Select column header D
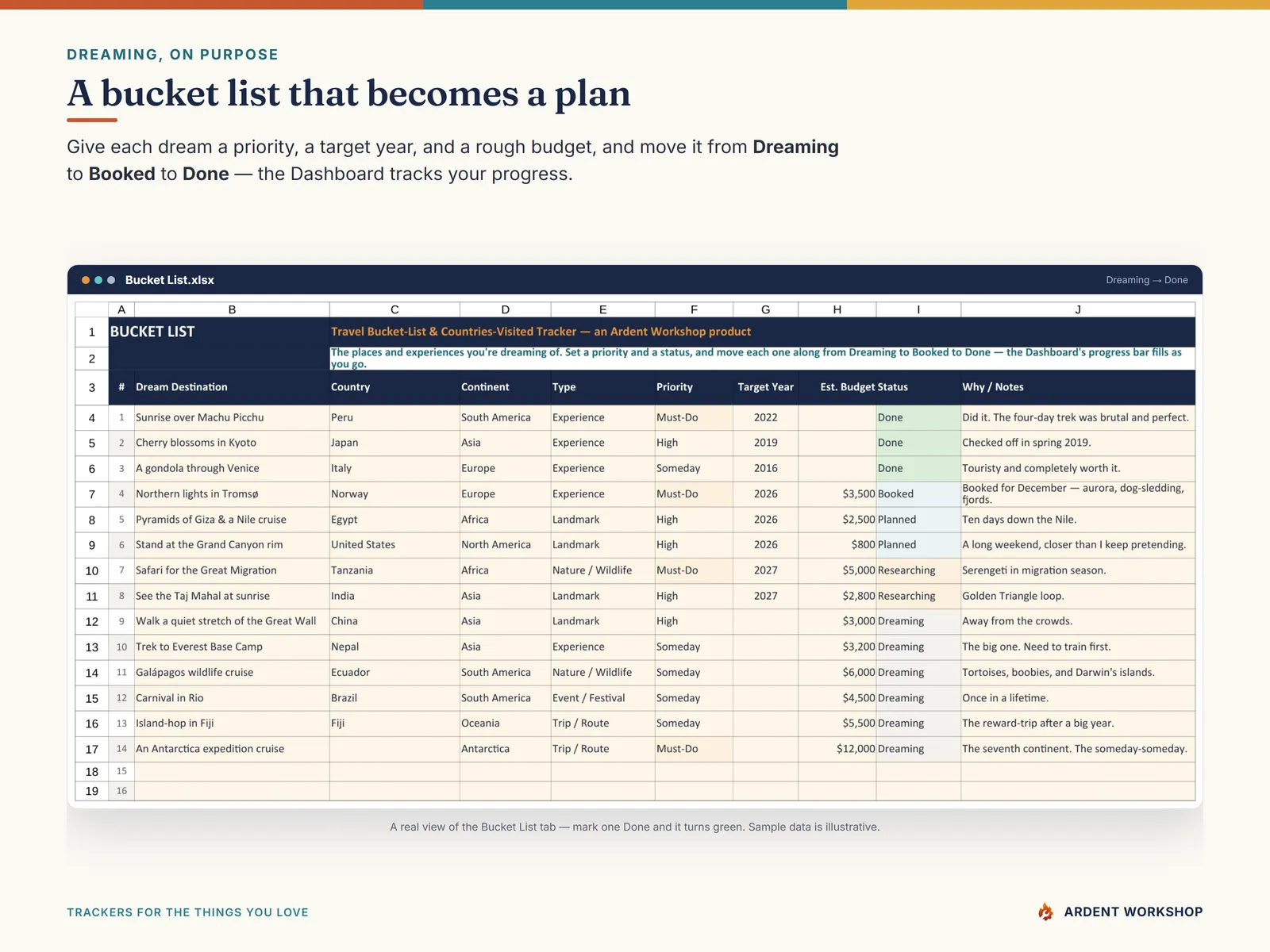 coord(506,309)
